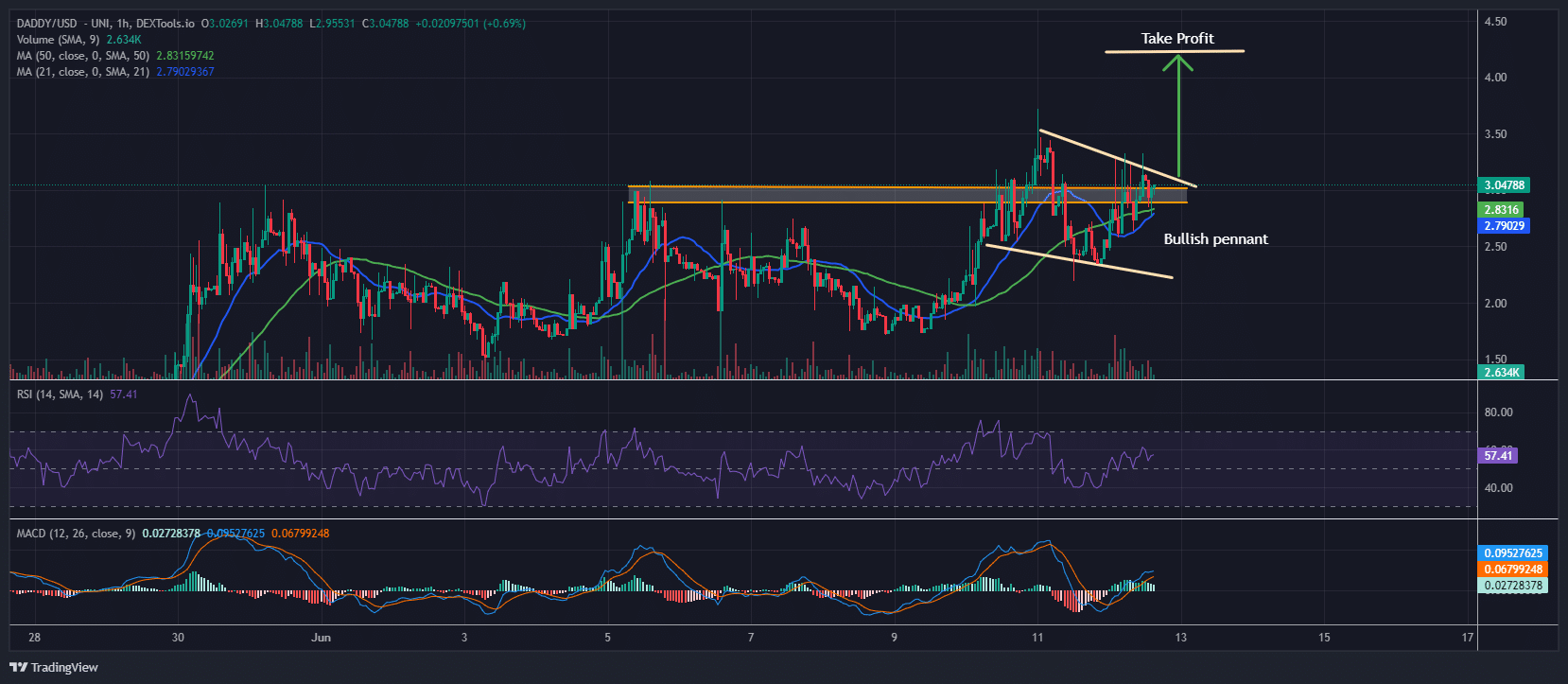Click the signal line tag 0.06799248
Viewport: 1568px width, 684px height.
[x=1512, y=570]
